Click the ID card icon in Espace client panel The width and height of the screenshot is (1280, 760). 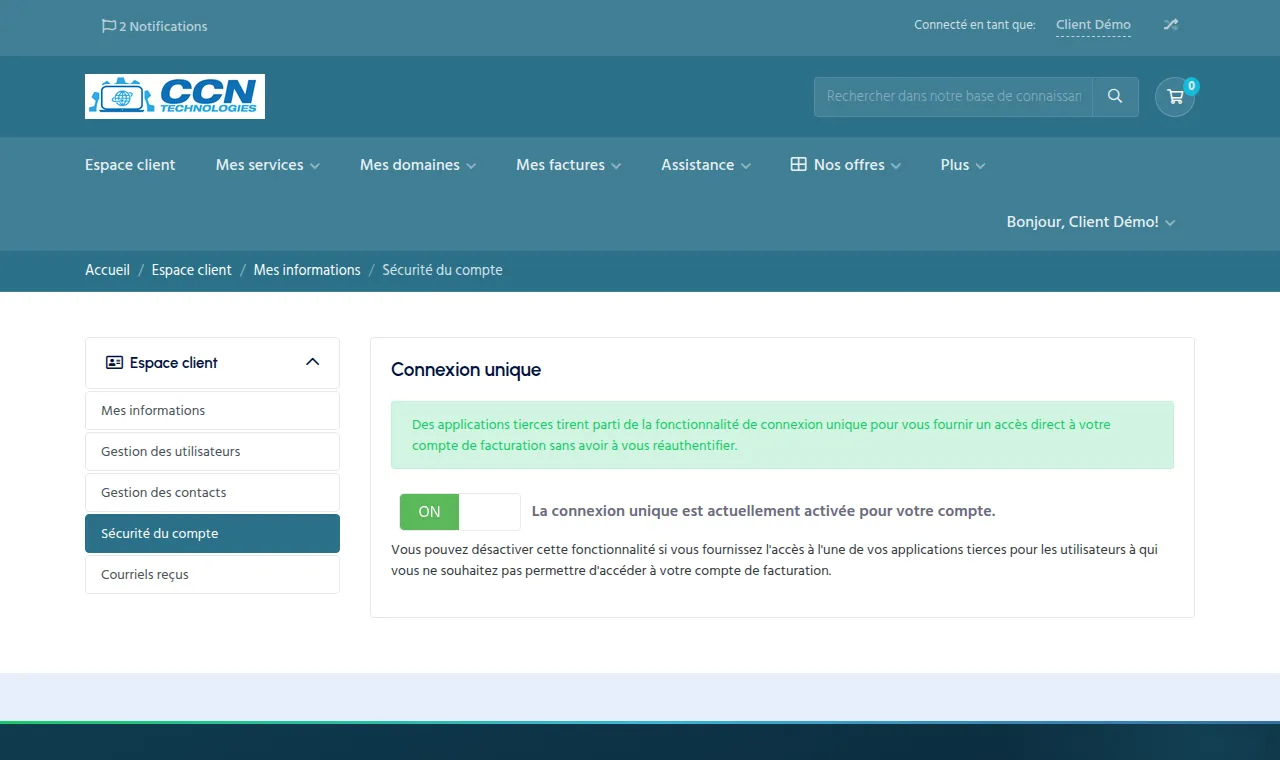114,363
